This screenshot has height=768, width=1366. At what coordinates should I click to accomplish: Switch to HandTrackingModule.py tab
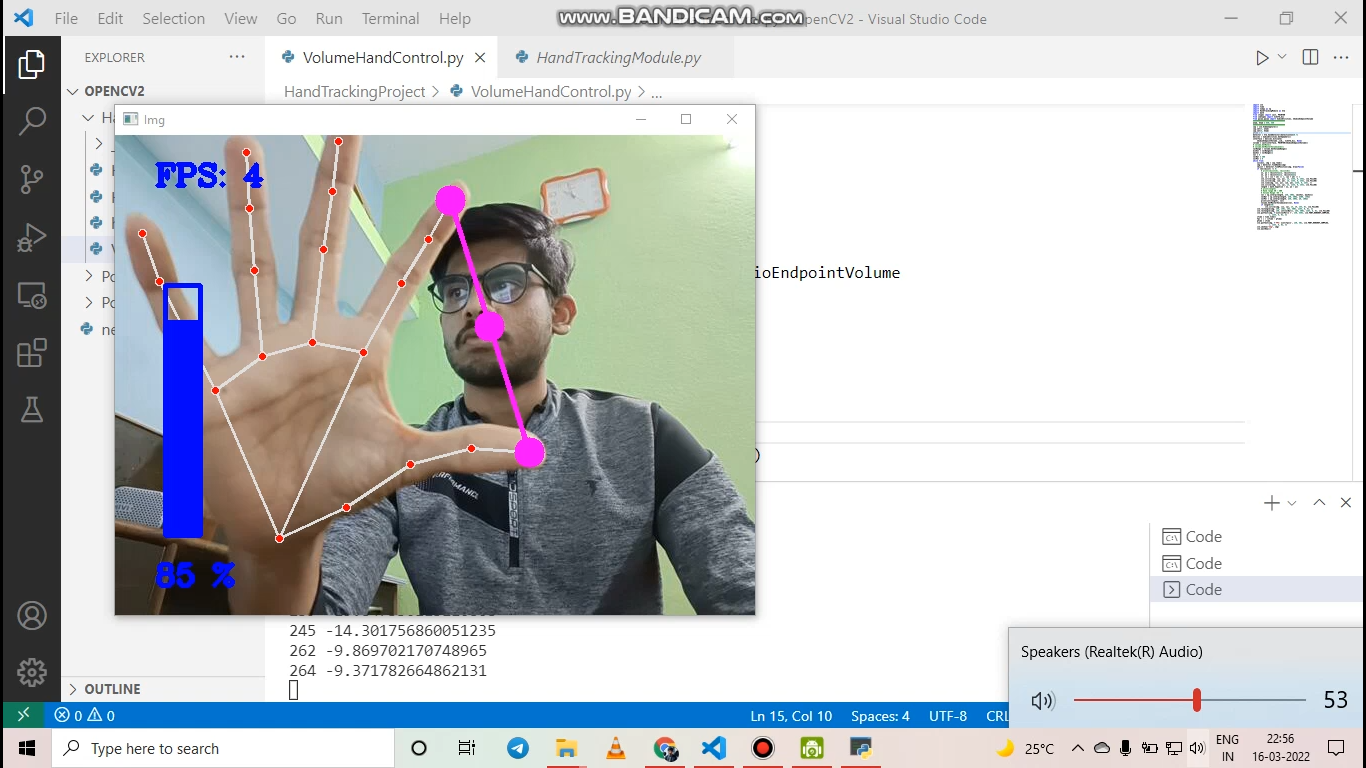(618, 58)
